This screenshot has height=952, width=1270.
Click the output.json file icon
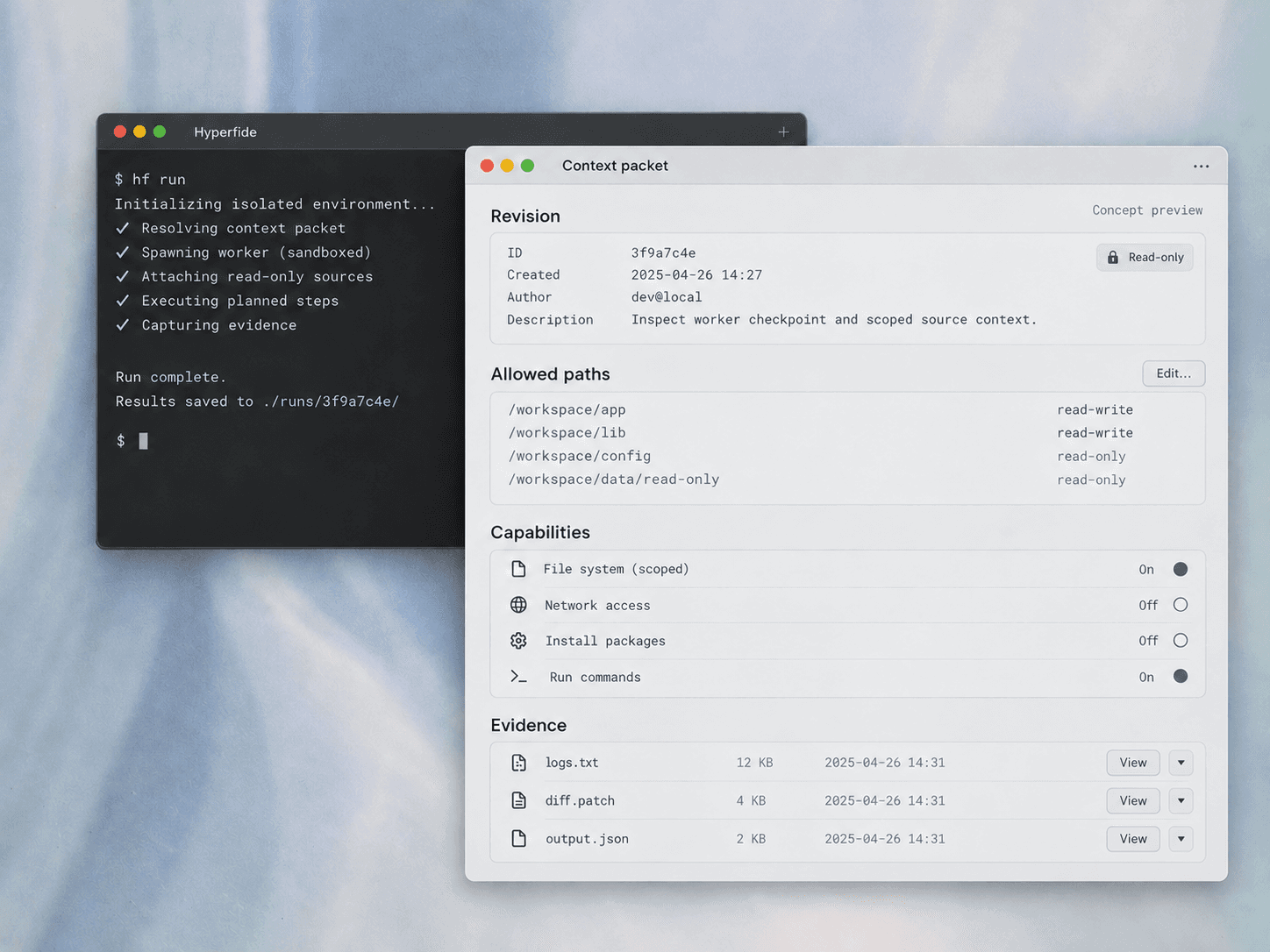click(x=519, y=839)
